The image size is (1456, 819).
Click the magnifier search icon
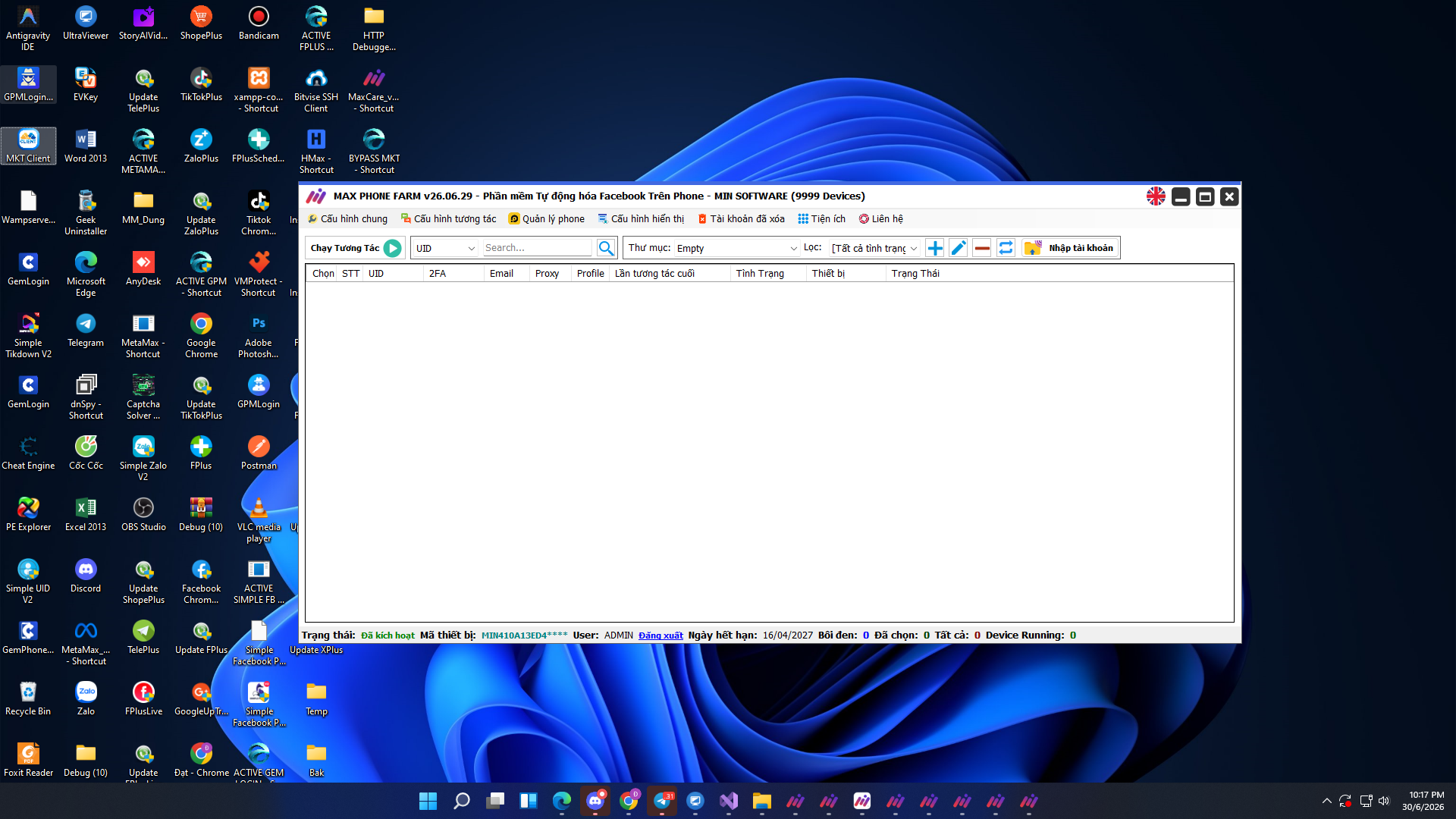606,248
